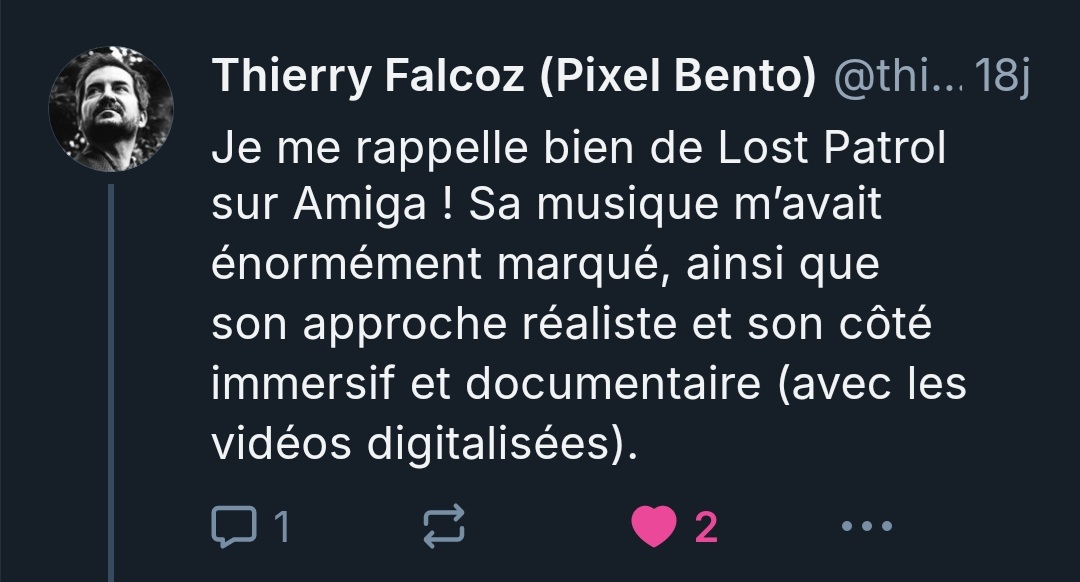Repost using the looping arrows icon

tap(444, 526)
